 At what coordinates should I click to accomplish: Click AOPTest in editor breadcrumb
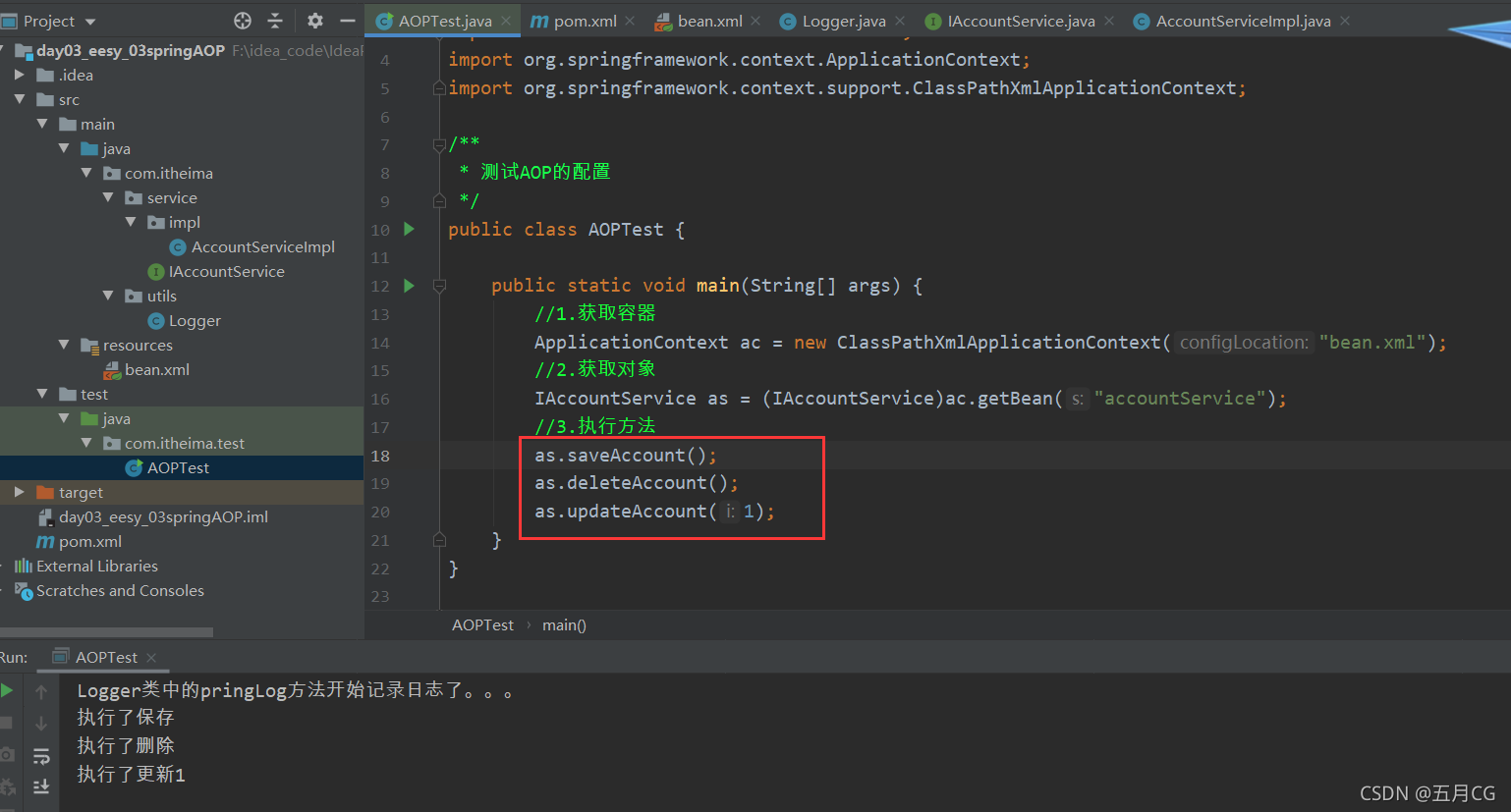pyautogui.click(x=482, y=624)
